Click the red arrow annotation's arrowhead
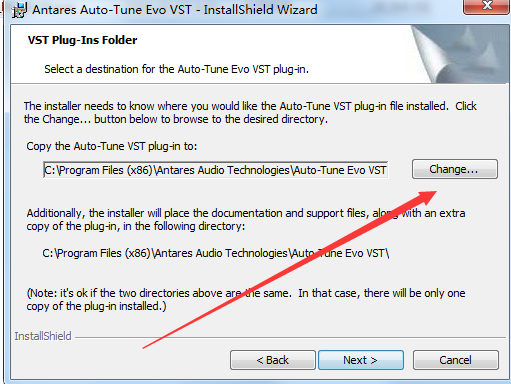The height and width of the screenshot is (384, 511). click(427, 197)
